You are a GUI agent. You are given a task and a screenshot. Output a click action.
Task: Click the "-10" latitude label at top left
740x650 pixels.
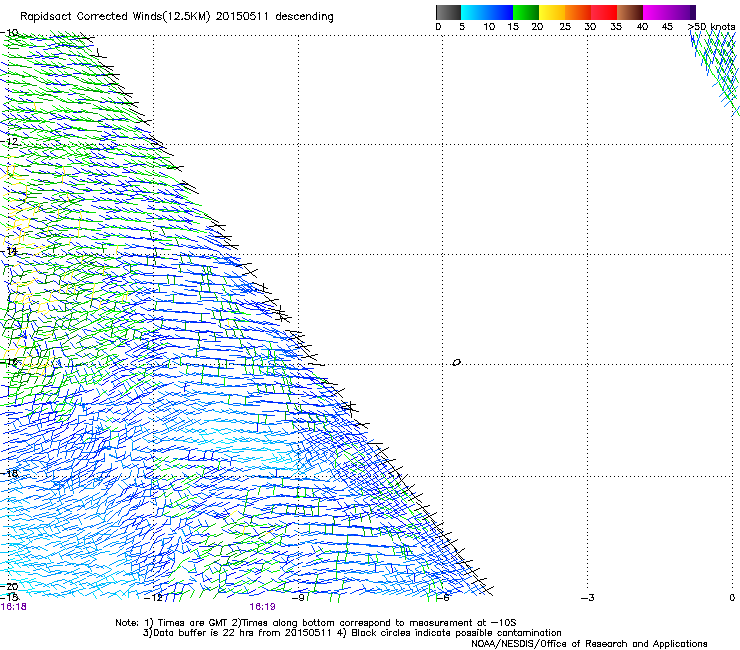[x=9, y=33]
